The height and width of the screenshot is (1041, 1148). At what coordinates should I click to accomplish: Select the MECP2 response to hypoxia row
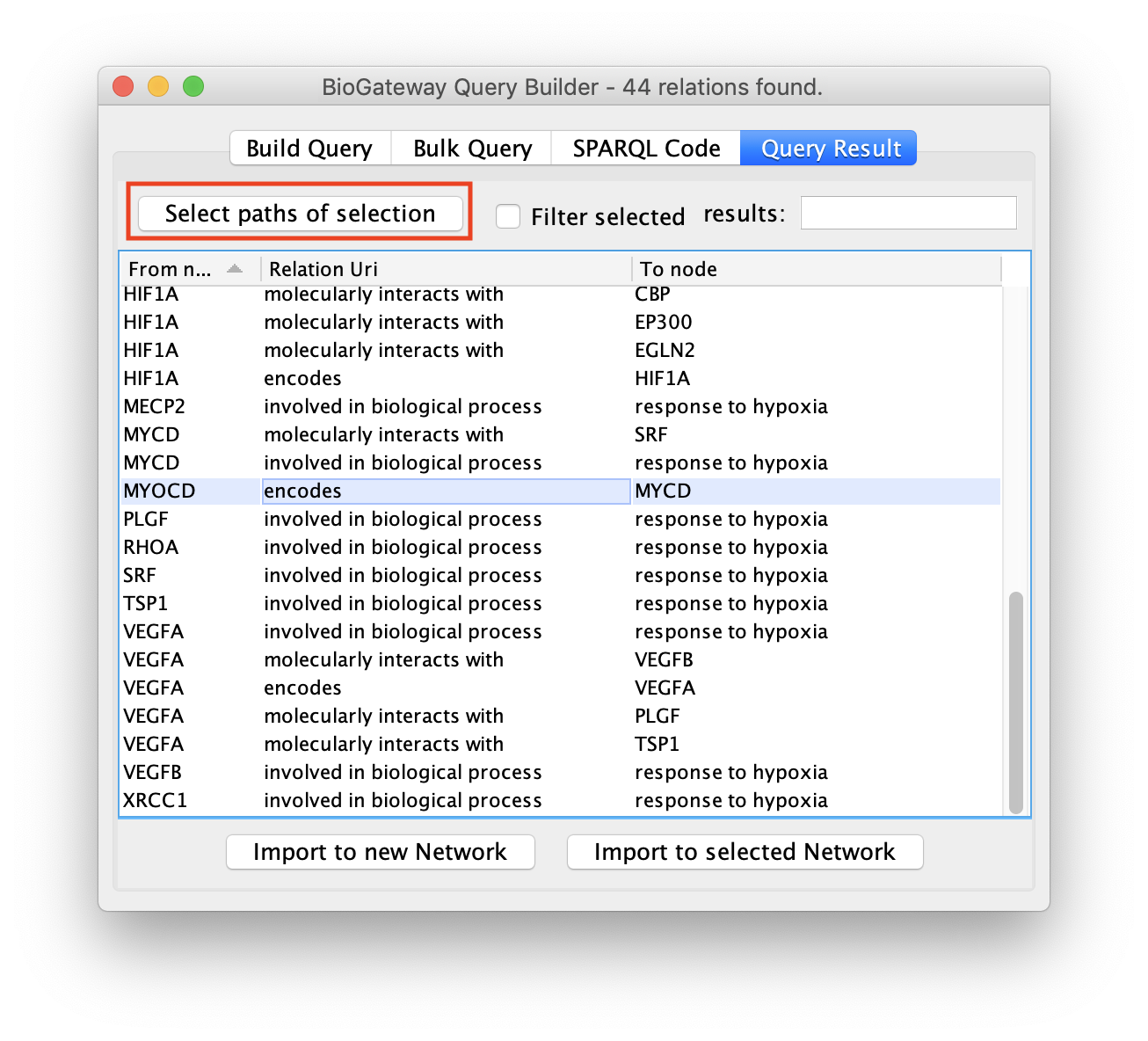click(561, 406)
